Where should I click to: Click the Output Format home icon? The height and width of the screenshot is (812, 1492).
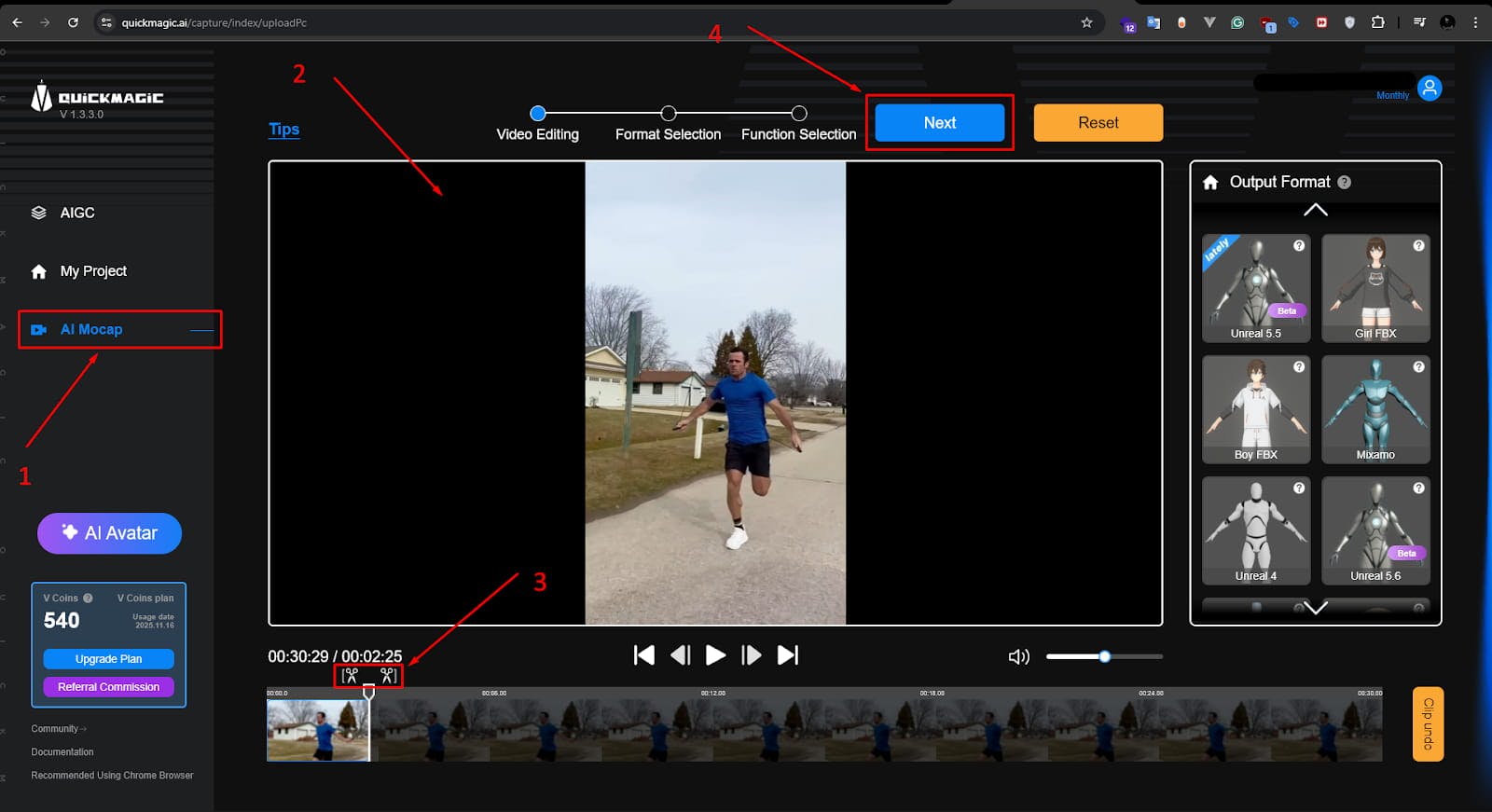tap(1210, 183)
